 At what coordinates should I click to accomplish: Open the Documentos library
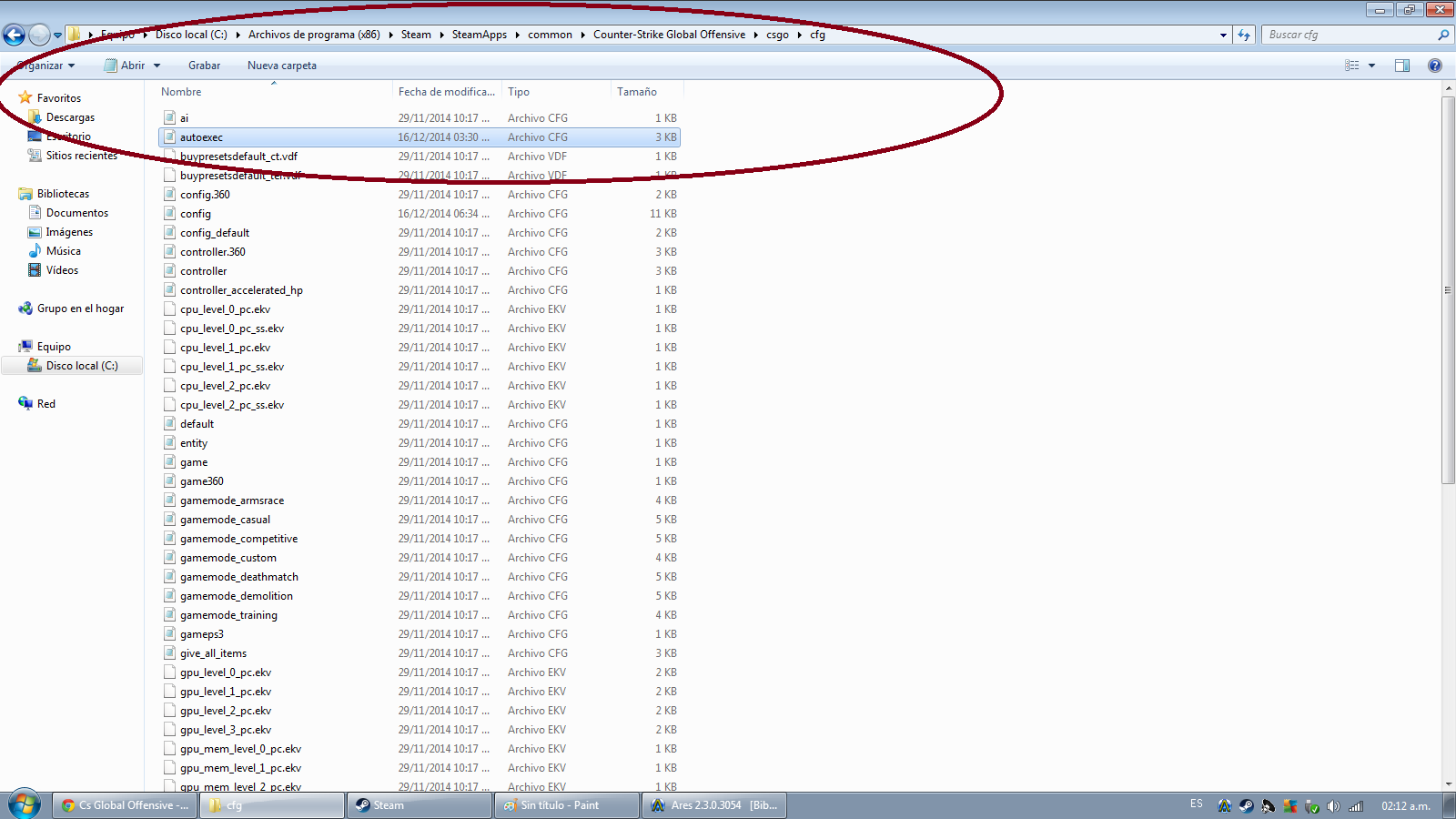tap(77, 213)
